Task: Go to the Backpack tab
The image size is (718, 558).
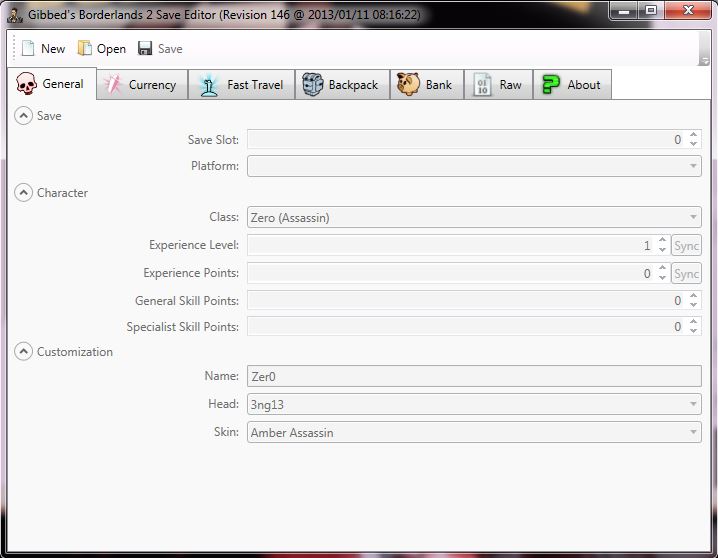Action: 342,85
